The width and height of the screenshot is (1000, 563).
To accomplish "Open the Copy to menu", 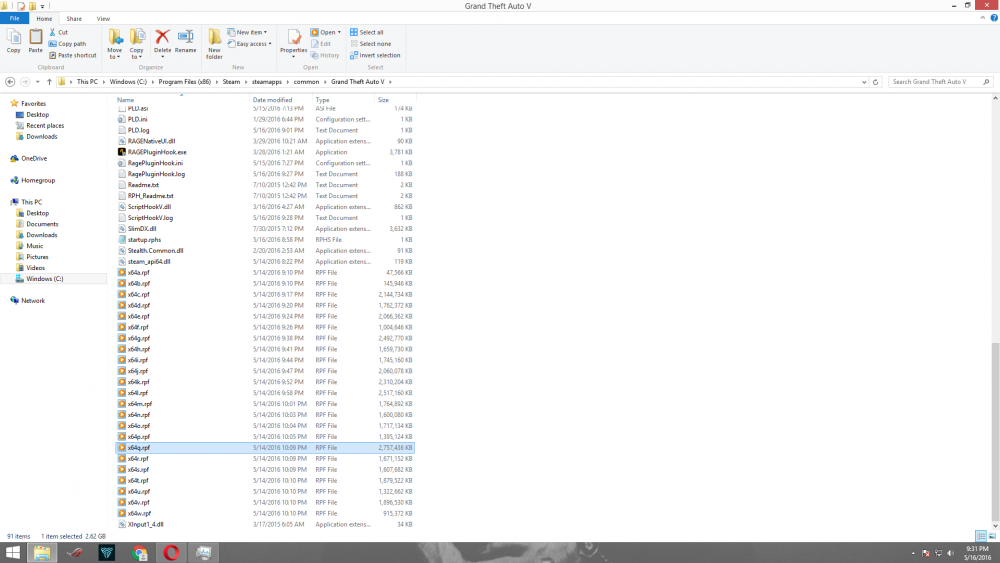I will point(137,44).
